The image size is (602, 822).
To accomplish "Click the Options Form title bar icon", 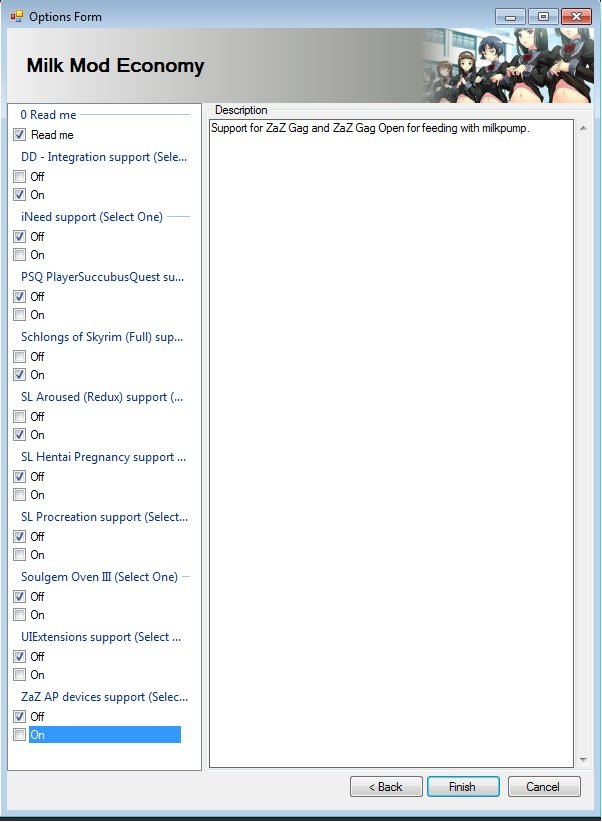I will click(x=16, y=16).
